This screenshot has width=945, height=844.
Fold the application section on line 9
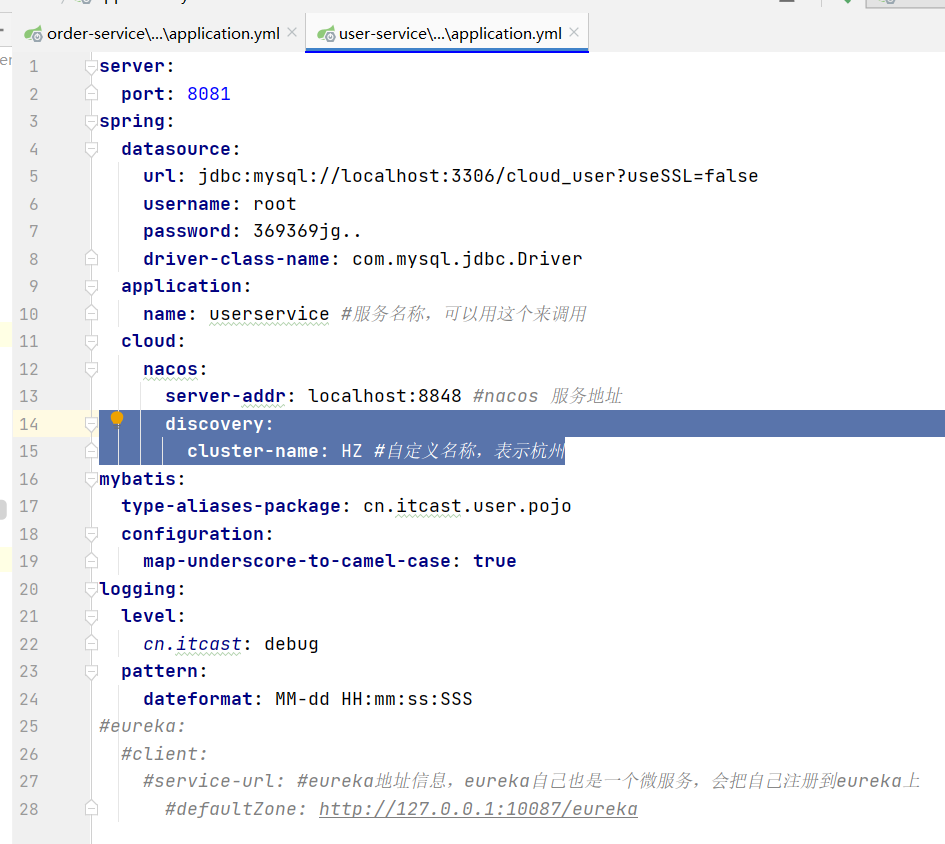(91, 286)
